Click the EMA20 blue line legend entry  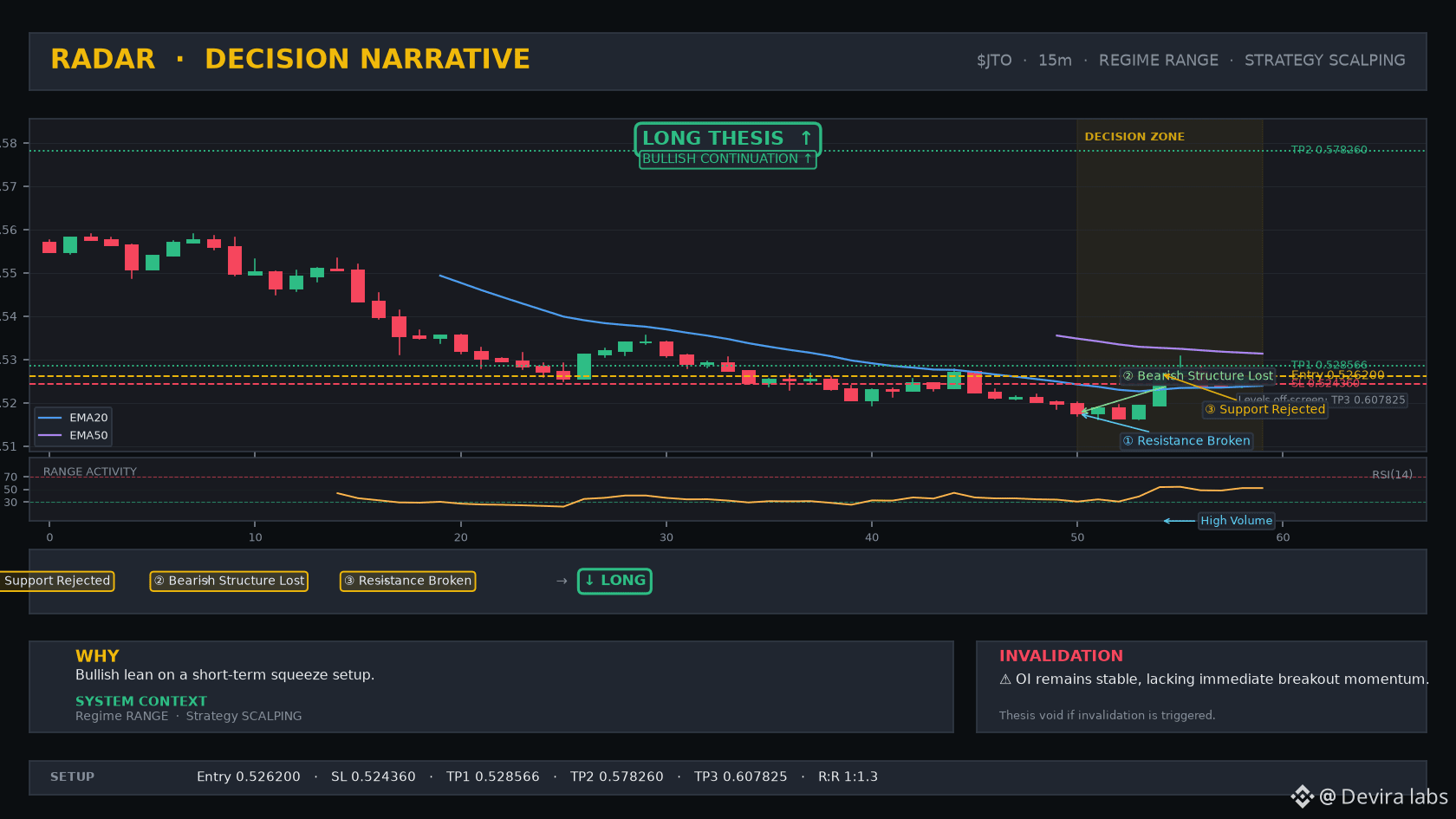(73, 418)
